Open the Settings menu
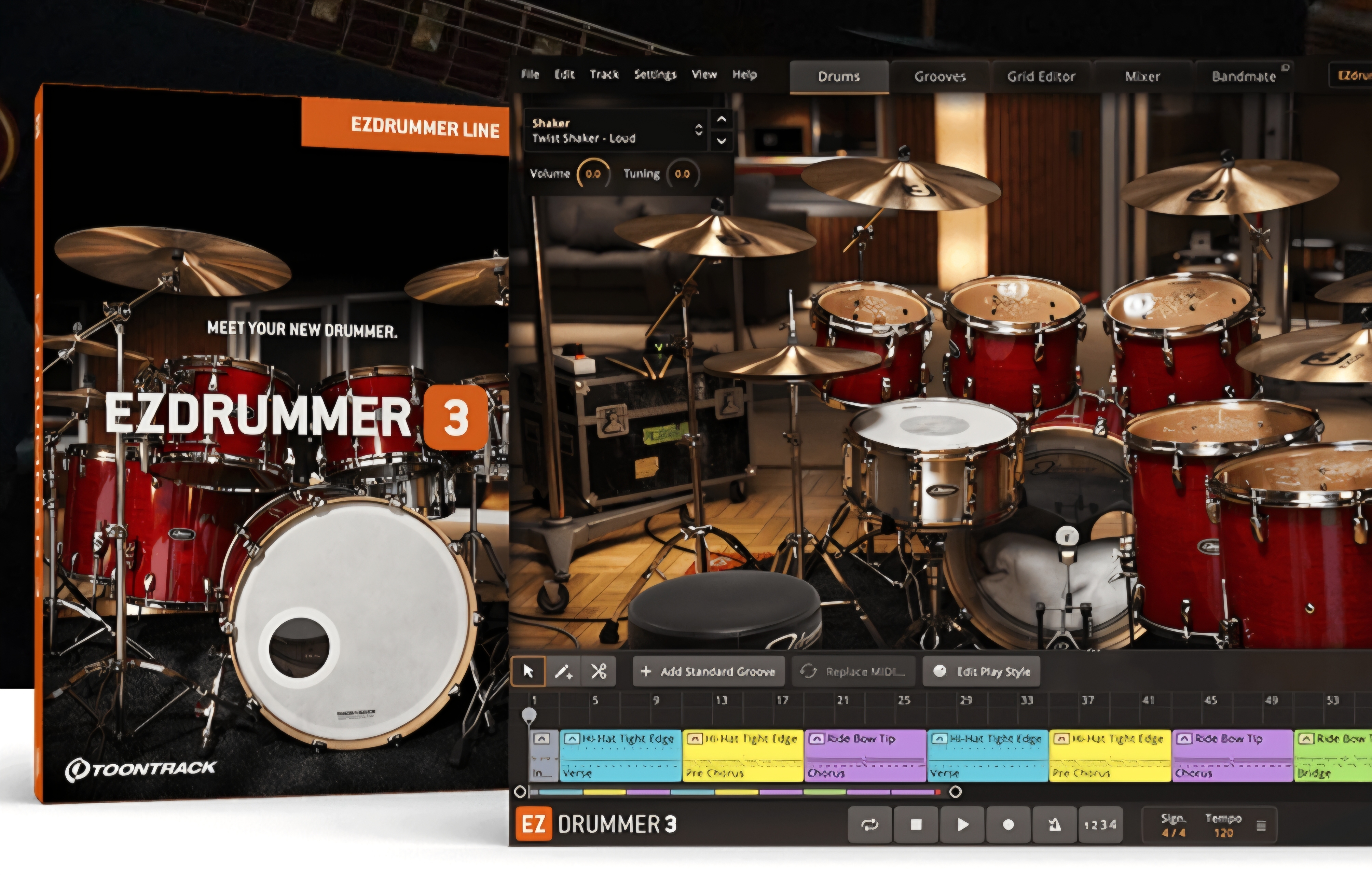The image size is (1372, 877). (655, 74)
